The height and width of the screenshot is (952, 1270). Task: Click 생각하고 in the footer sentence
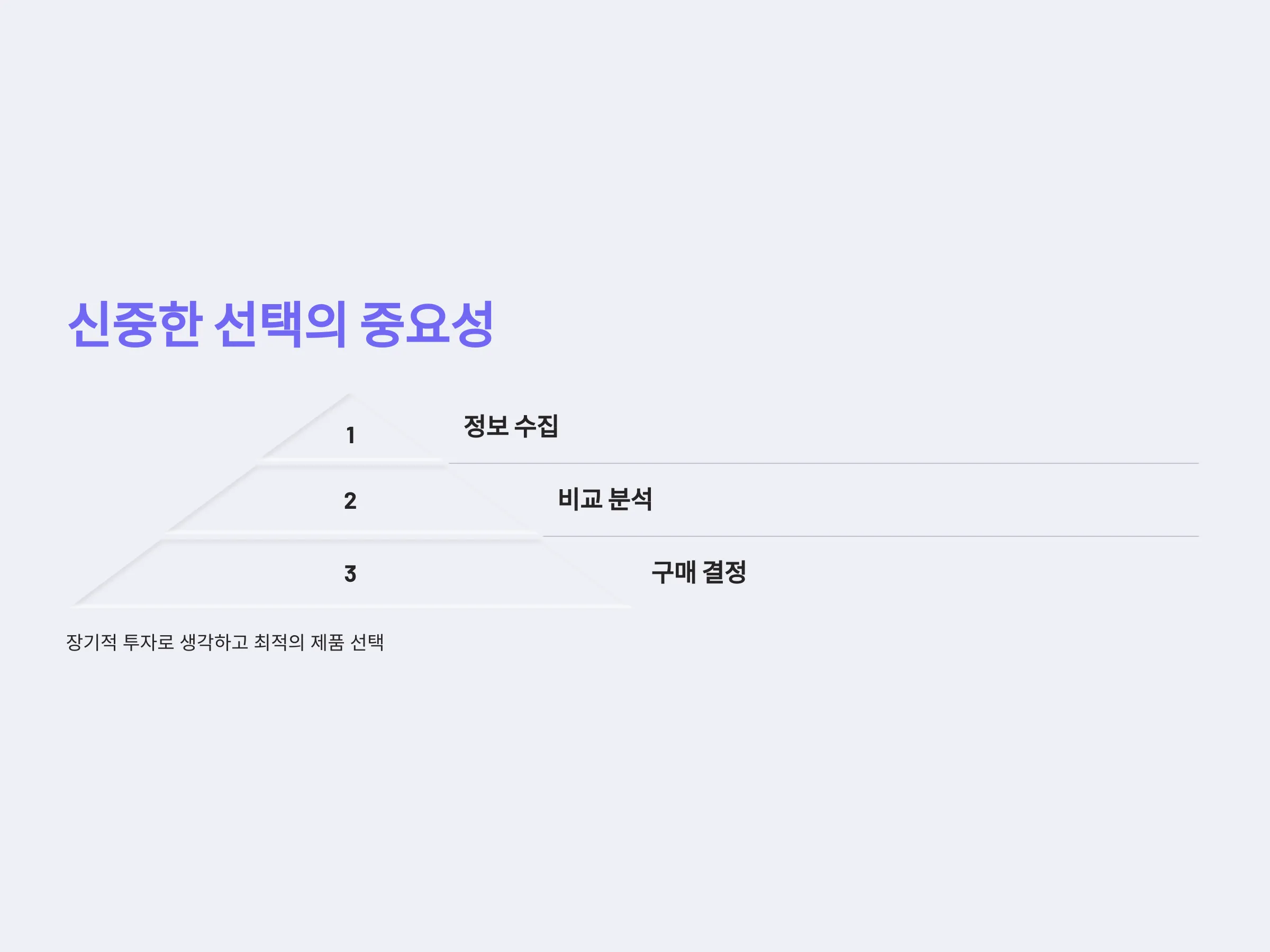(214, 642)
